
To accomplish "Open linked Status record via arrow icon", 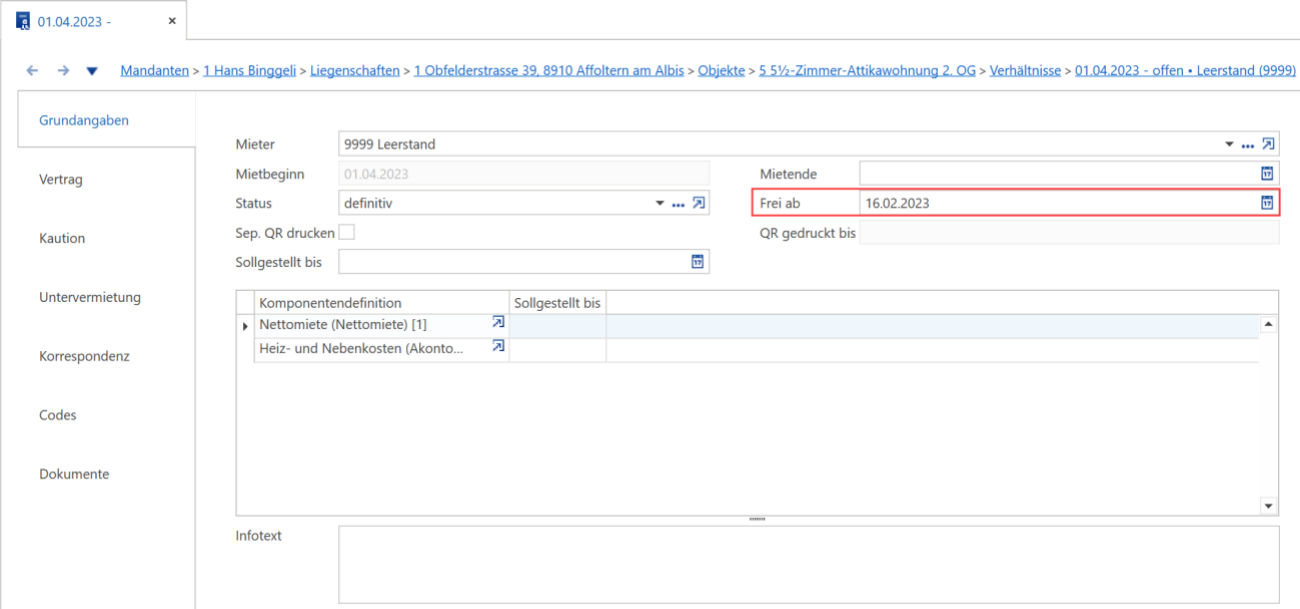I will (699, 203).
